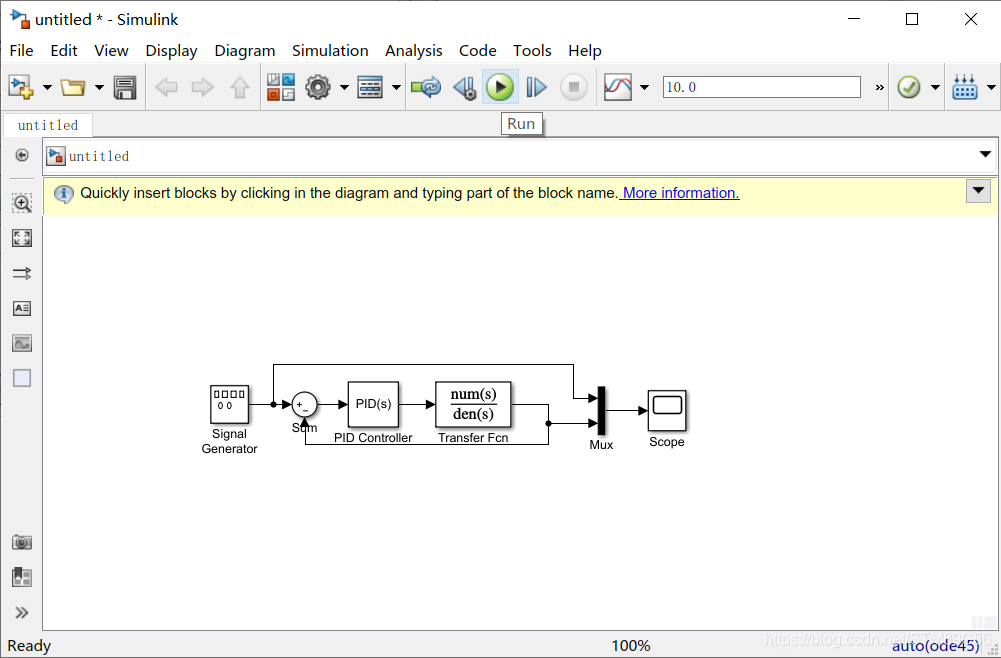
Task: Collapse the left palette with the double chevron
Action: [21, 612]
